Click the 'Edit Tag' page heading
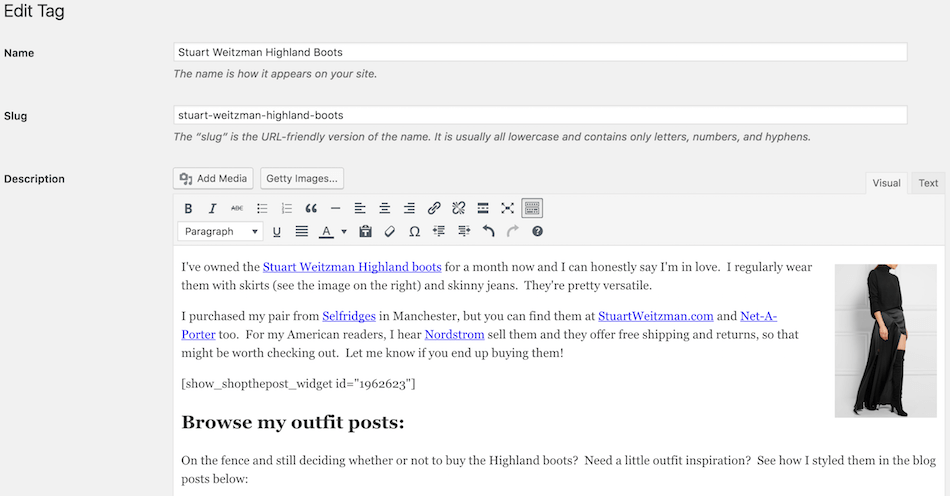The width and height of the screenshot is (950, 496). [35, 12]
